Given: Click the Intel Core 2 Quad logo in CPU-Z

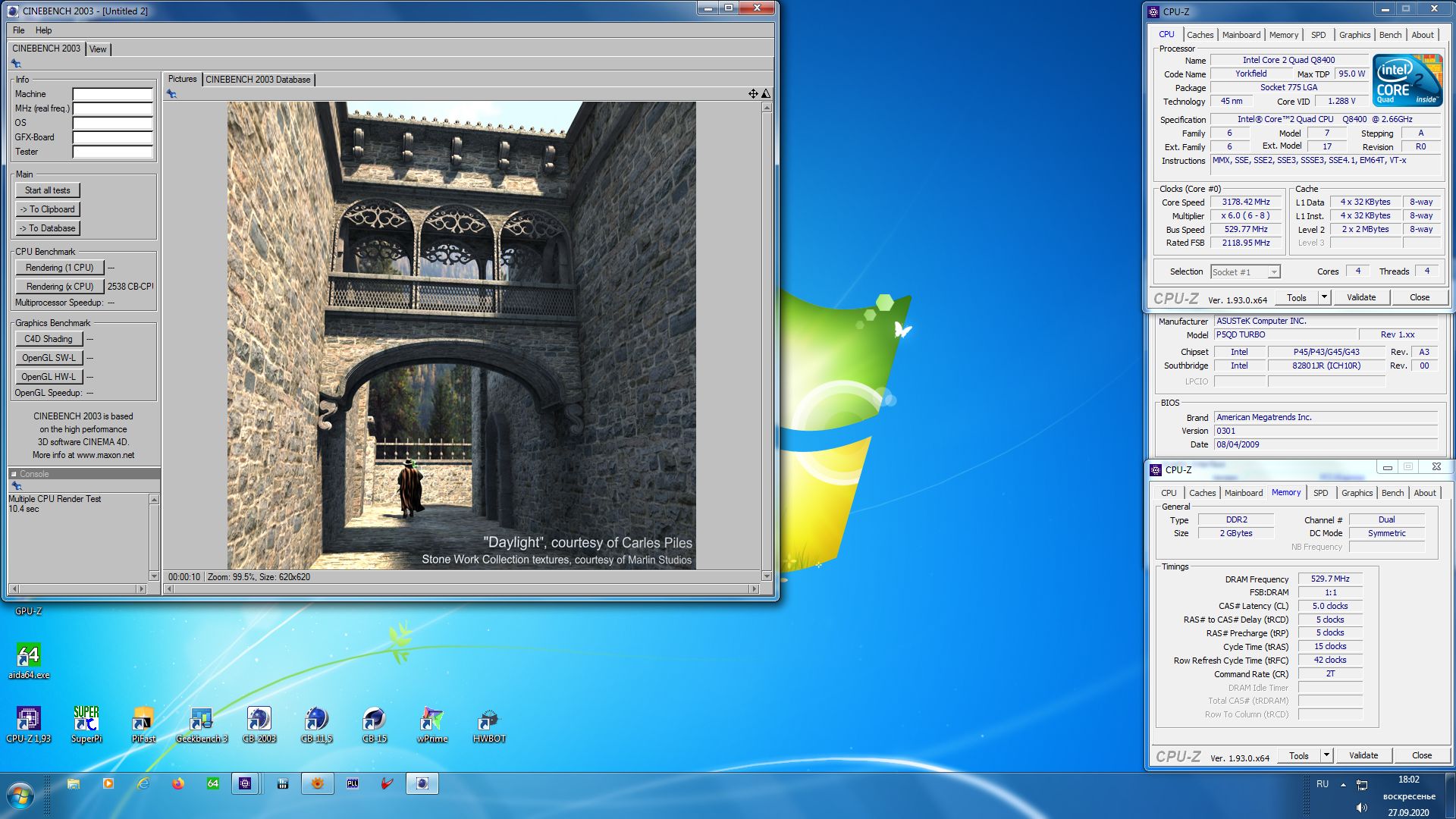Looking at the screenshot, I should tap(1407, 80).
